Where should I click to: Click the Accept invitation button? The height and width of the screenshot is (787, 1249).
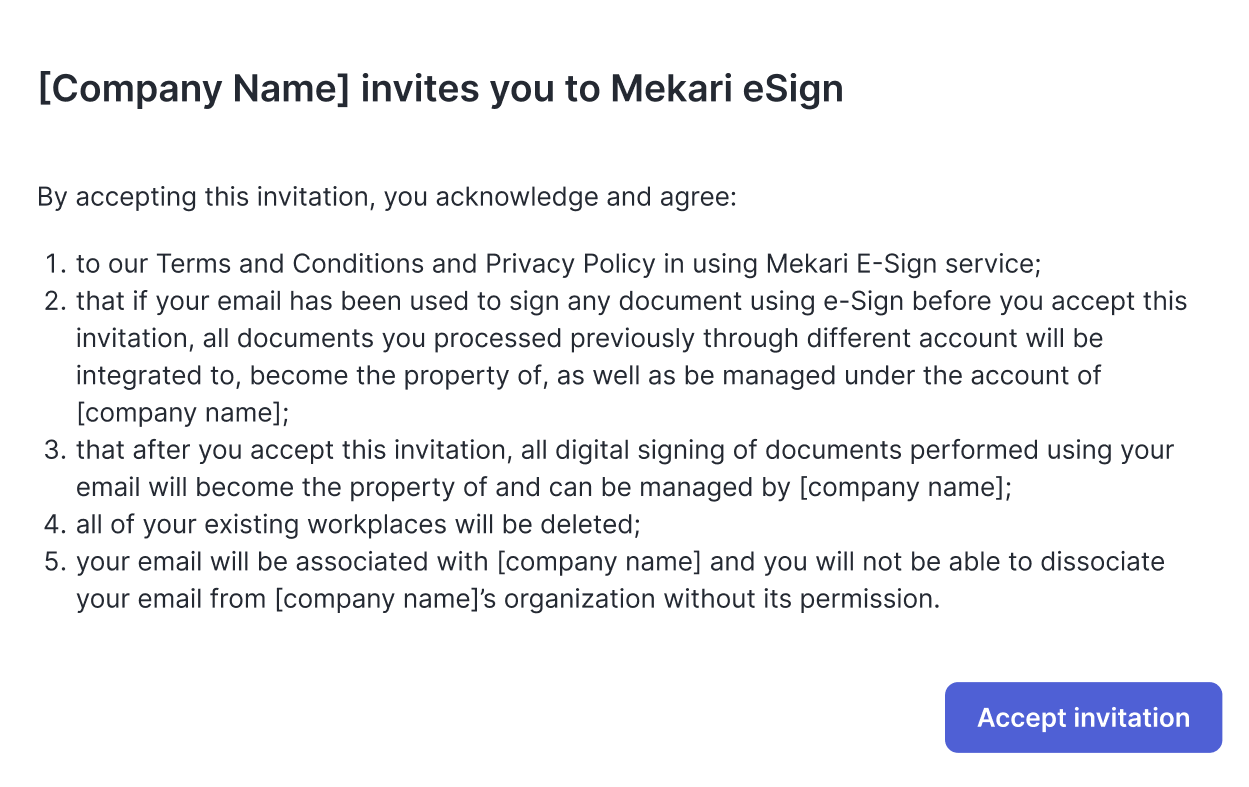[x=1083, y=717]
